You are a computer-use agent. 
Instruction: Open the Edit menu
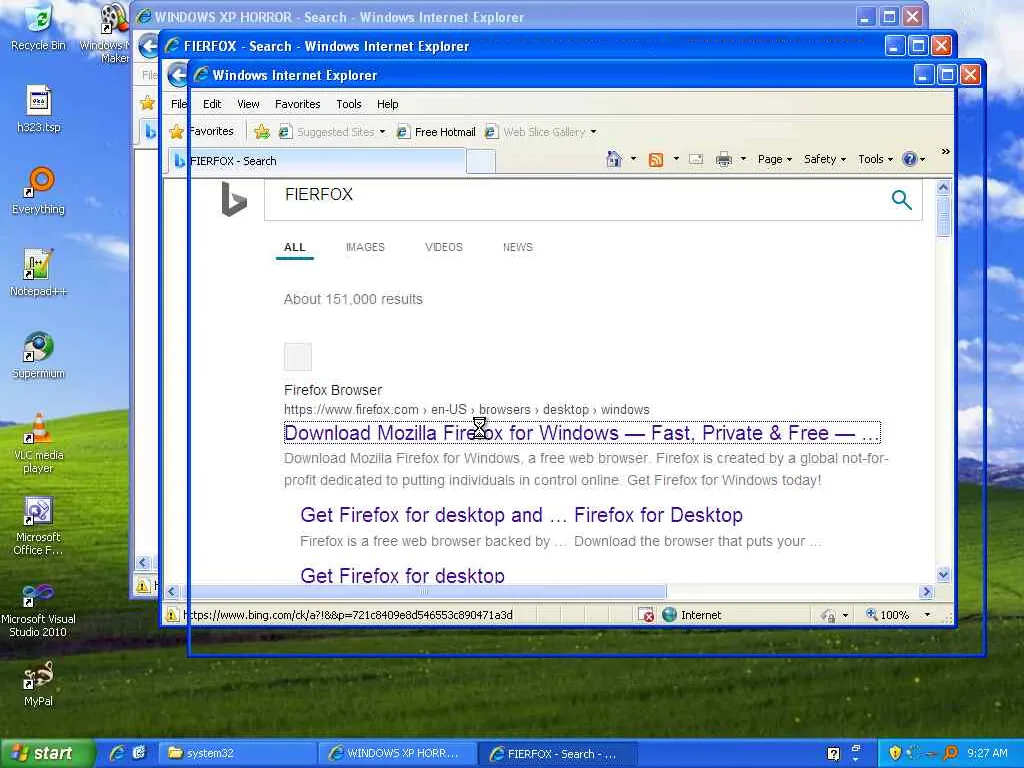pyautogui.click(x=212, y=104)
